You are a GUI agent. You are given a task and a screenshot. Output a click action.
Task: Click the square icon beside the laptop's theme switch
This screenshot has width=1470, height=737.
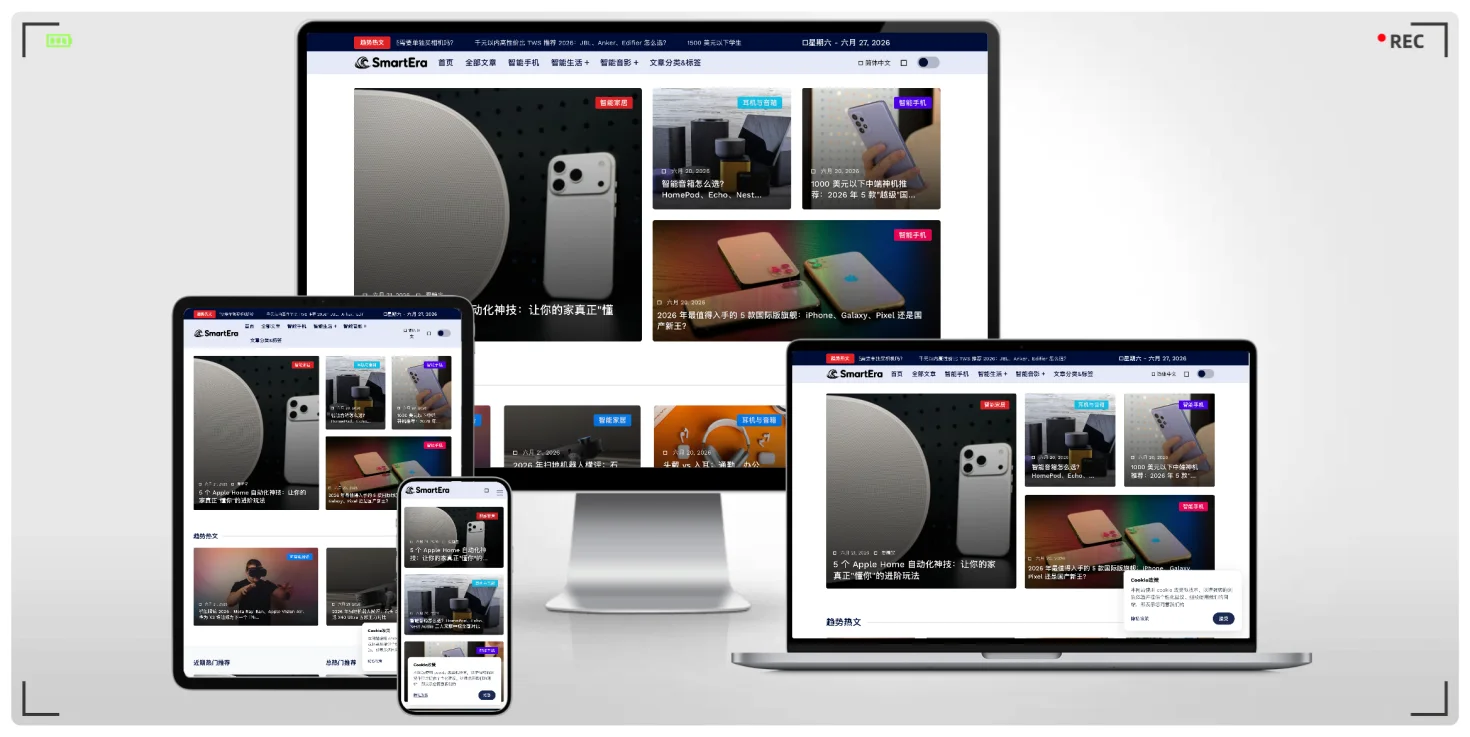tap(1187, 374)
